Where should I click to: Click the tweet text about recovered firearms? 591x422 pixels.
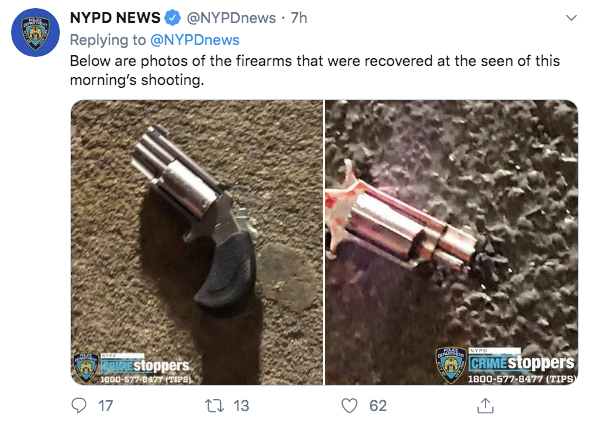click(315, 70)
